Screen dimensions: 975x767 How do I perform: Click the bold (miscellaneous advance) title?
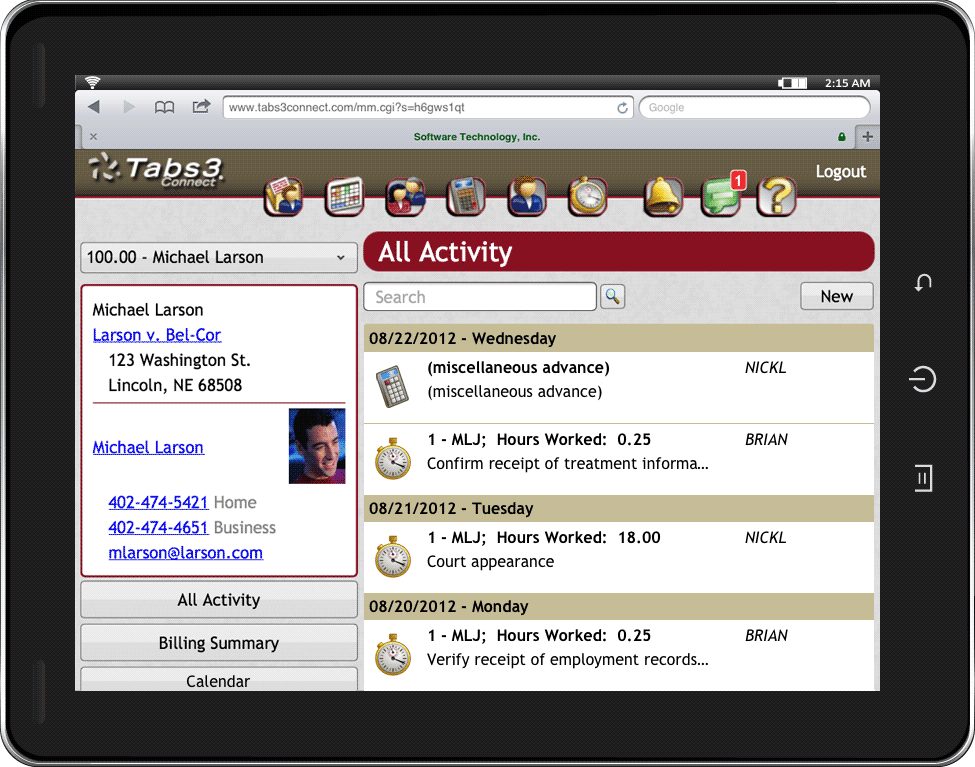[518, 368]
